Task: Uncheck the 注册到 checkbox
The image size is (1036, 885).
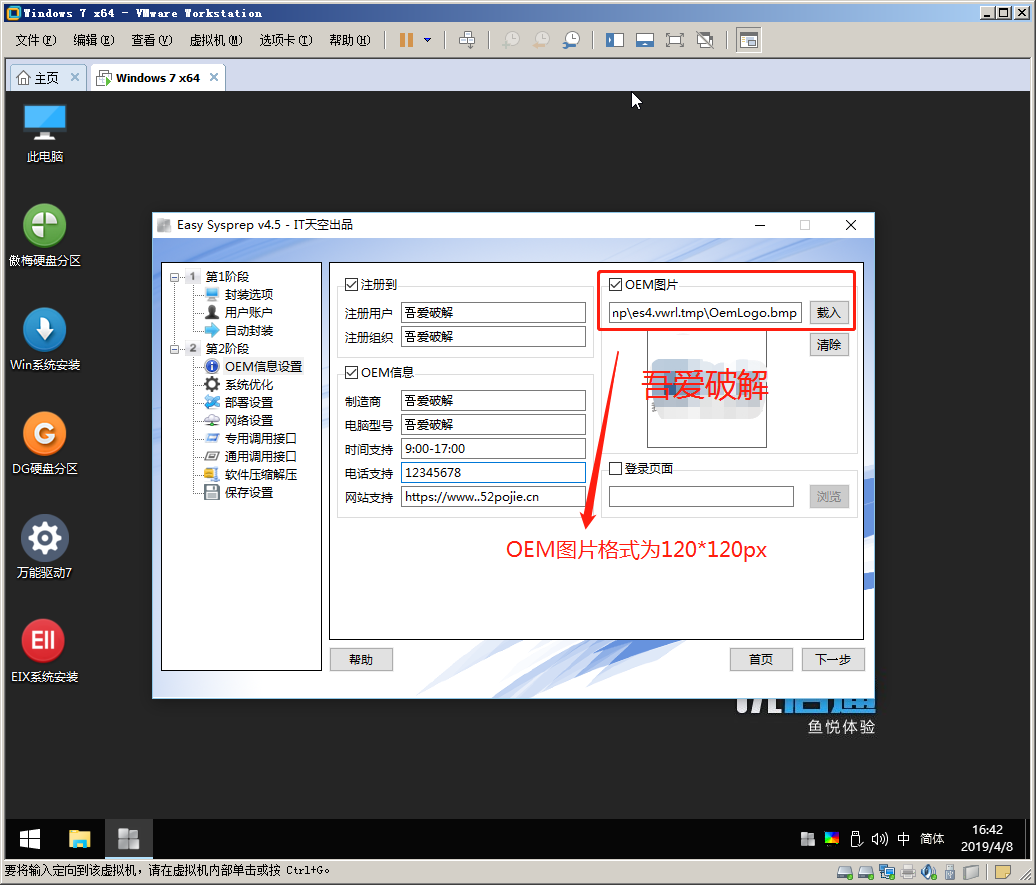Action: click(x=352, y=285)
